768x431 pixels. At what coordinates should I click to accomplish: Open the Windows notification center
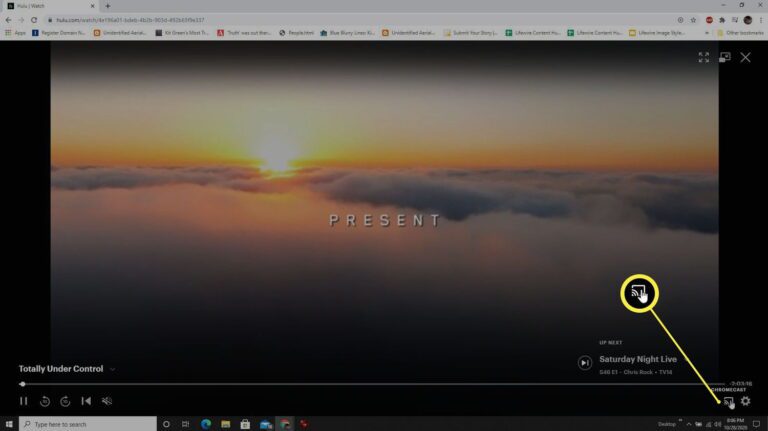pos(756,424)
